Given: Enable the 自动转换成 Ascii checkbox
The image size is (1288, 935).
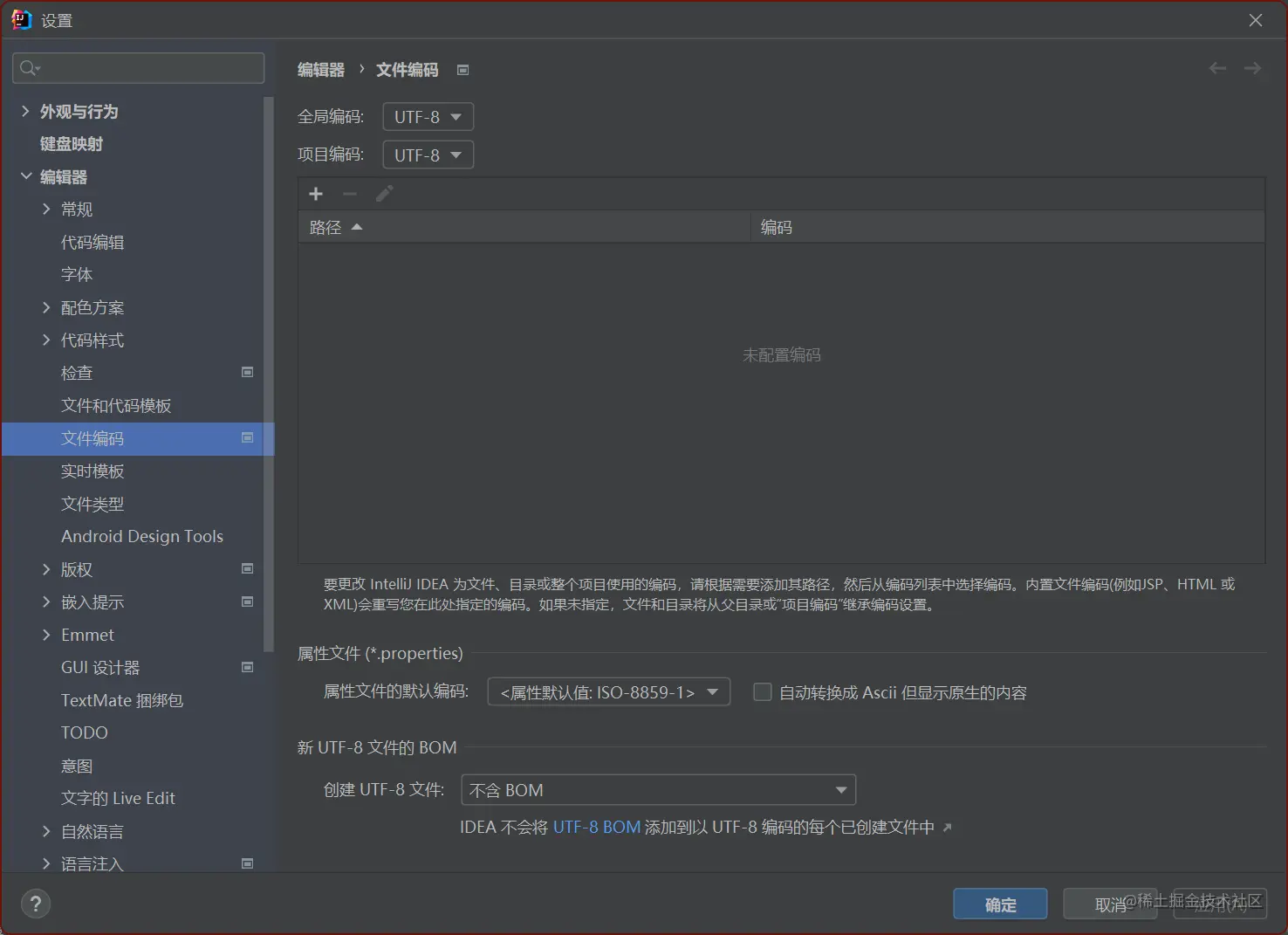Looking at the screenshot, I should pyautogui.click(x=762, y=691).
